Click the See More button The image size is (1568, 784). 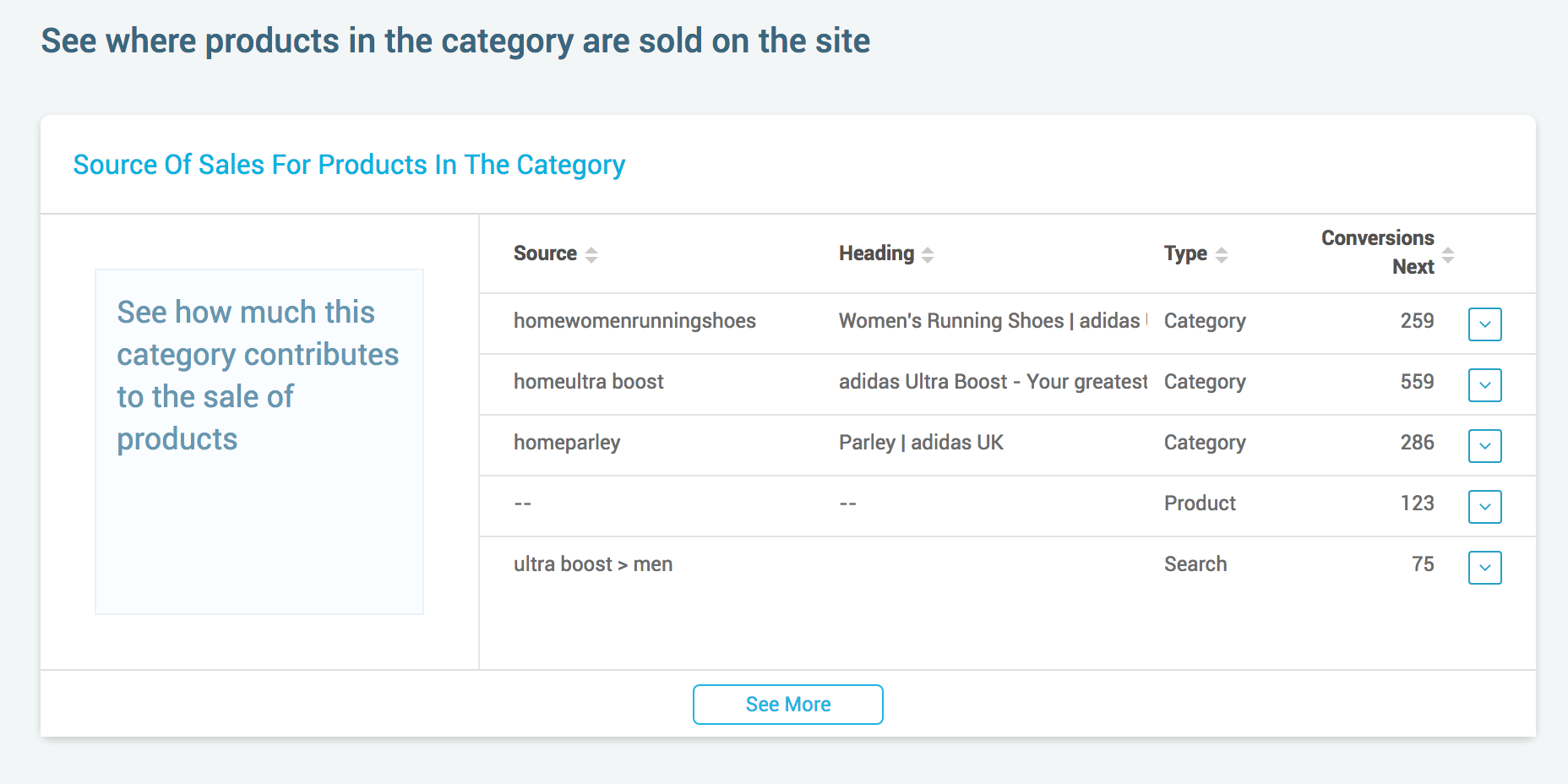(787, 705)
